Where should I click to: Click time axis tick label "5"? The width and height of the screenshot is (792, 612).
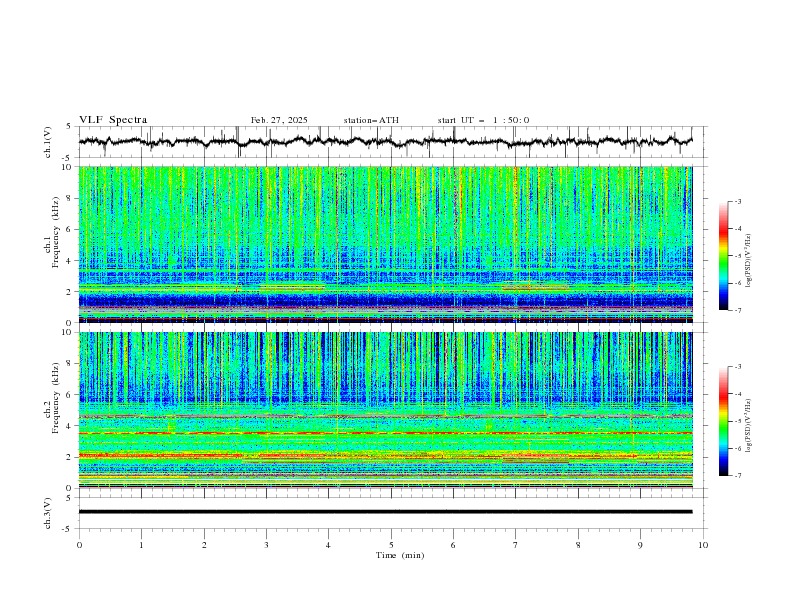391,545
